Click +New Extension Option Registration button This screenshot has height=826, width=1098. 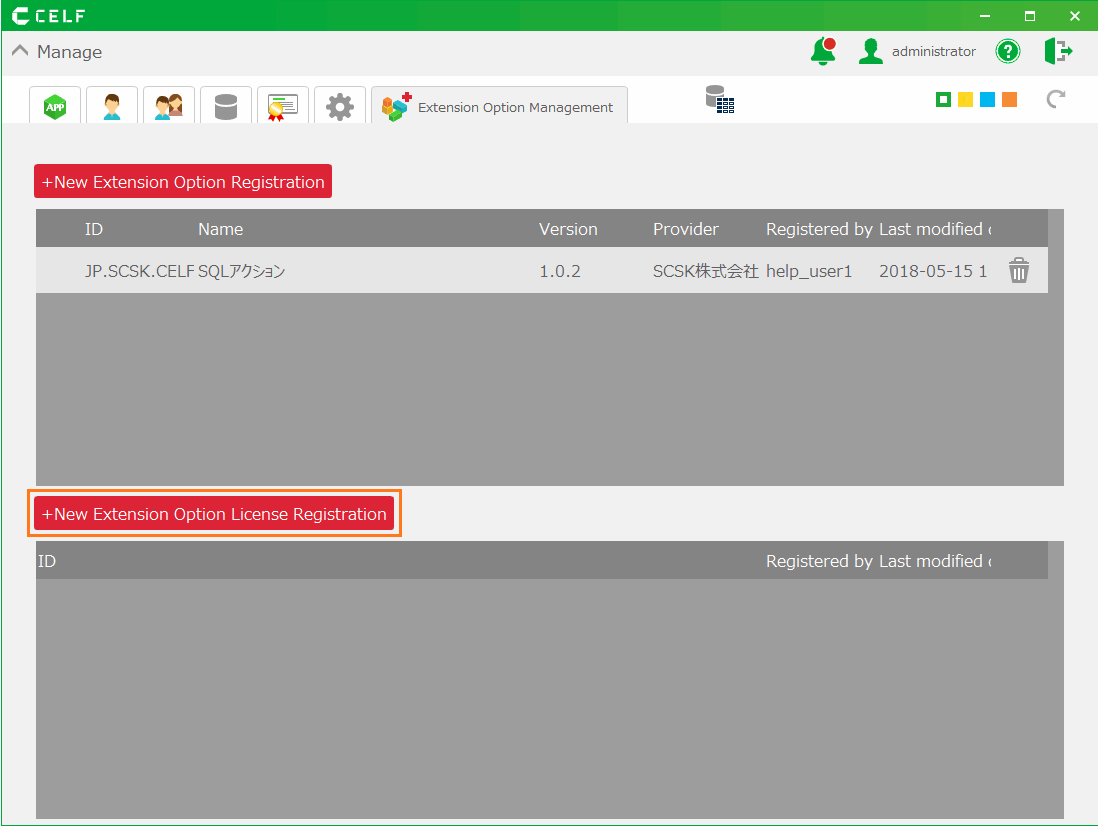pyautogui.click(x=183, y=182)
